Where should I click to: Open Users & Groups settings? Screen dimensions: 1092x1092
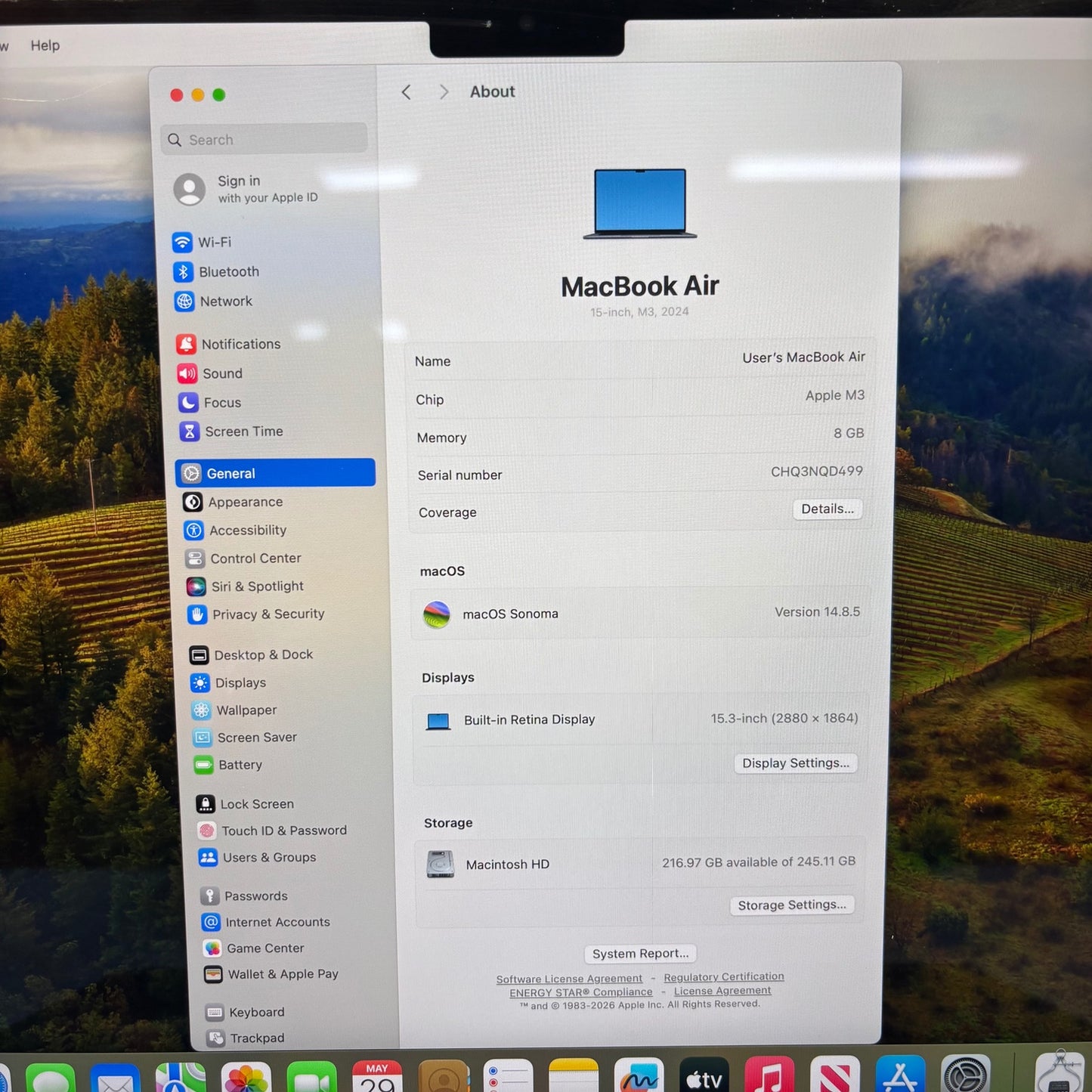pos(258,858)
